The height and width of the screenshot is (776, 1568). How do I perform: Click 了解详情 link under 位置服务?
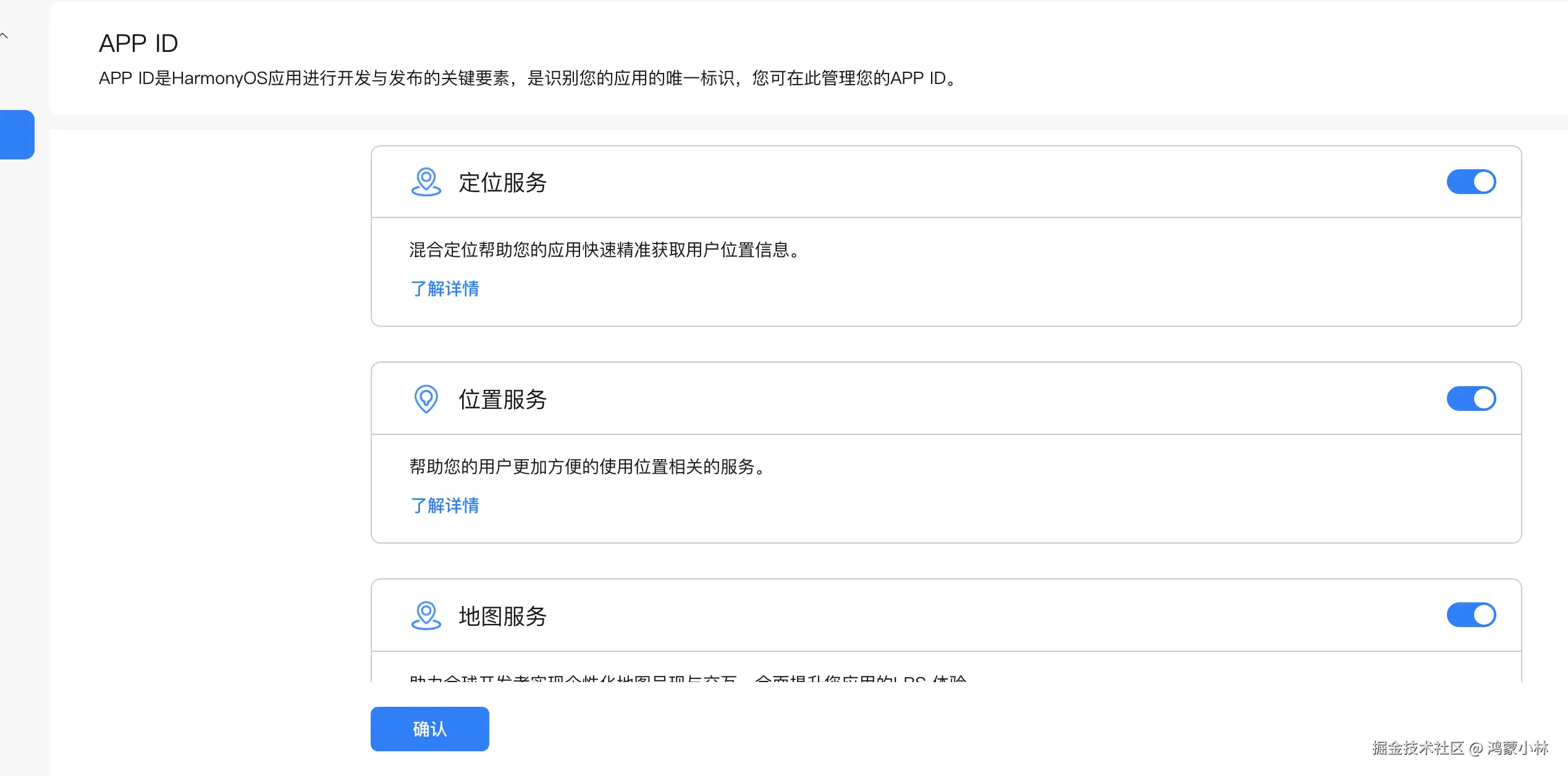click(444, 505)
